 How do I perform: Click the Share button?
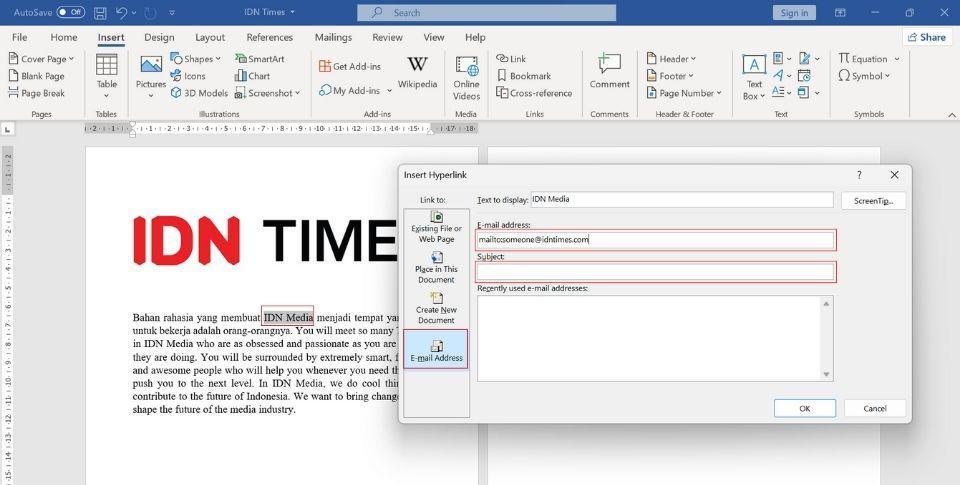[926, 37]
